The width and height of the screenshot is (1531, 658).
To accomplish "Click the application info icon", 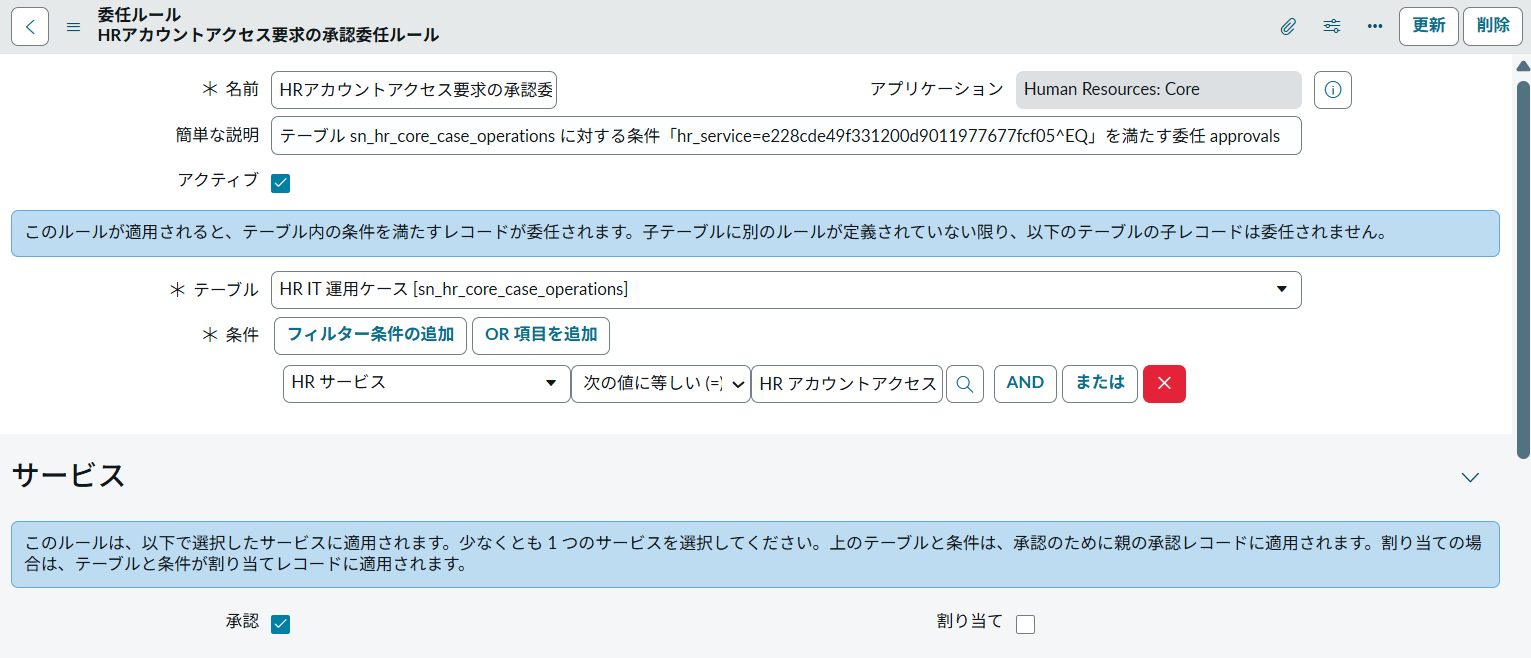I will point(1332,90).
